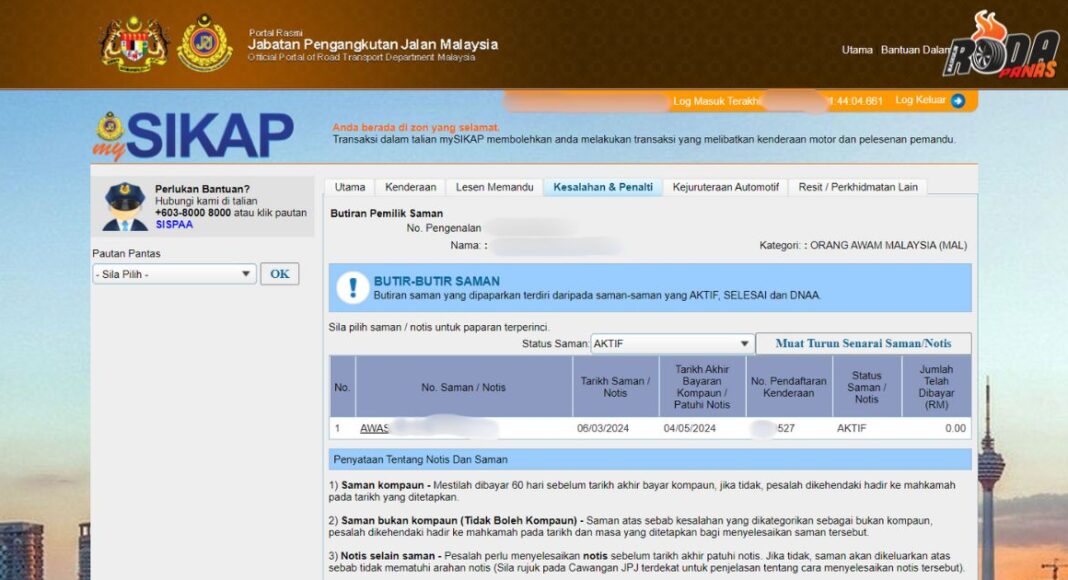Click the arrow icon beside Log Keluar

pyautogui.click(x=958, y=100)
